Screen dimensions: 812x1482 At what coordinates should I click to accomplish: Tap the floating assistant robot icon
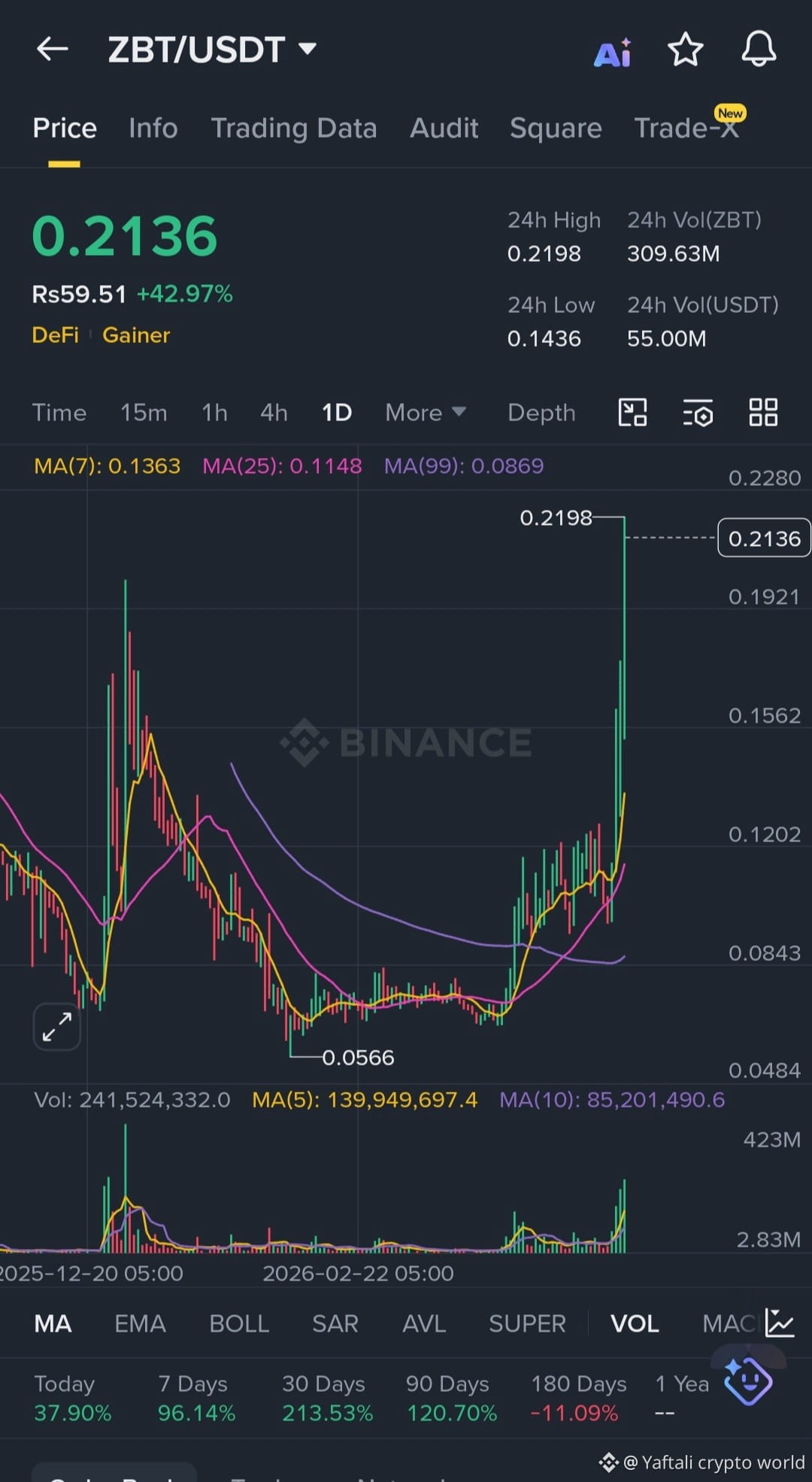[x=748, y=1380]
